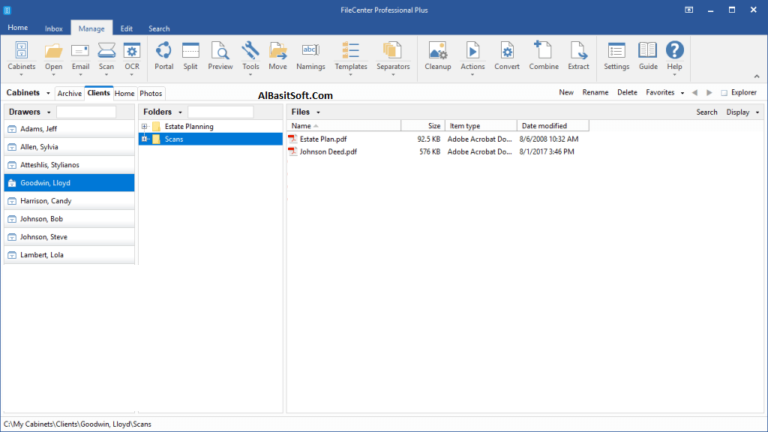Switch to the Edit ribbon tab
The image size is (768, 432).
(126, 29)
